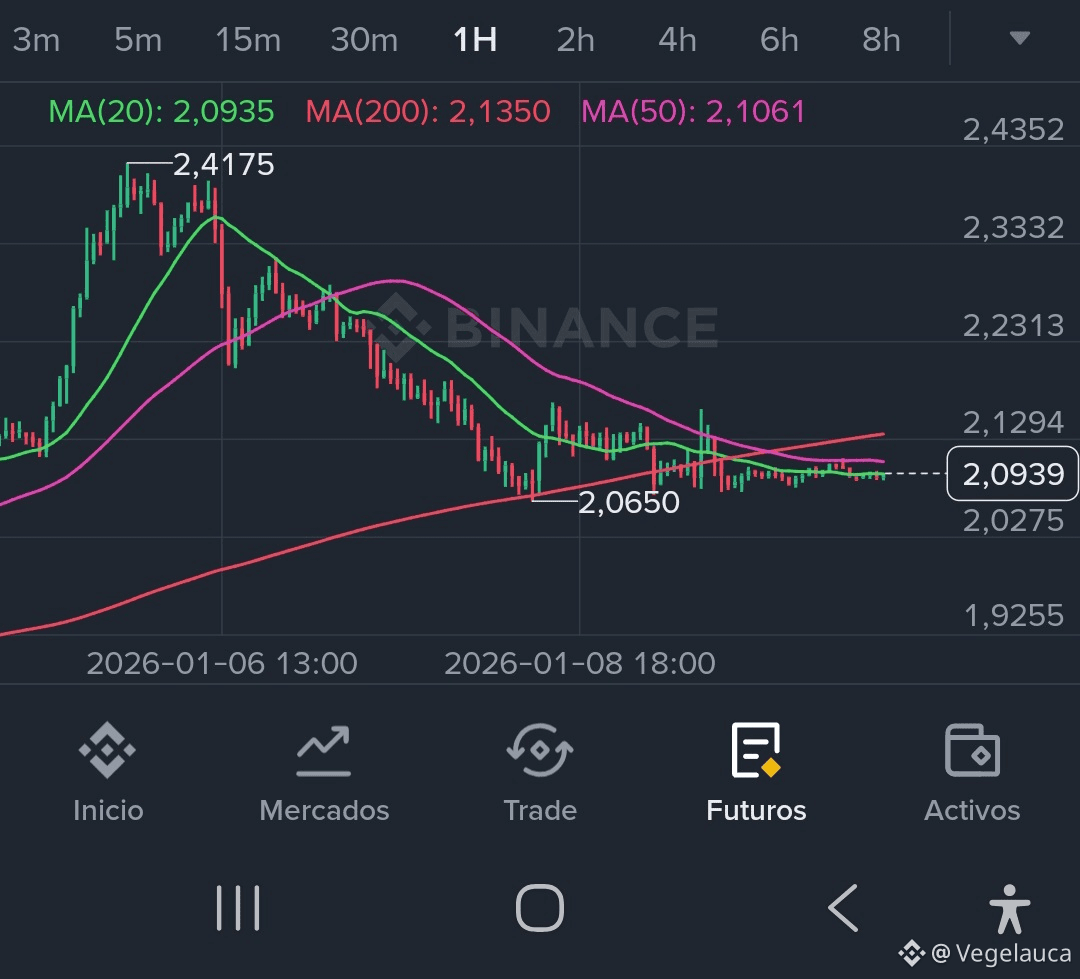The image size is (1080, 979).
Task: Expand the timeframe dropdown arrow
Action: click(1019, 39)
